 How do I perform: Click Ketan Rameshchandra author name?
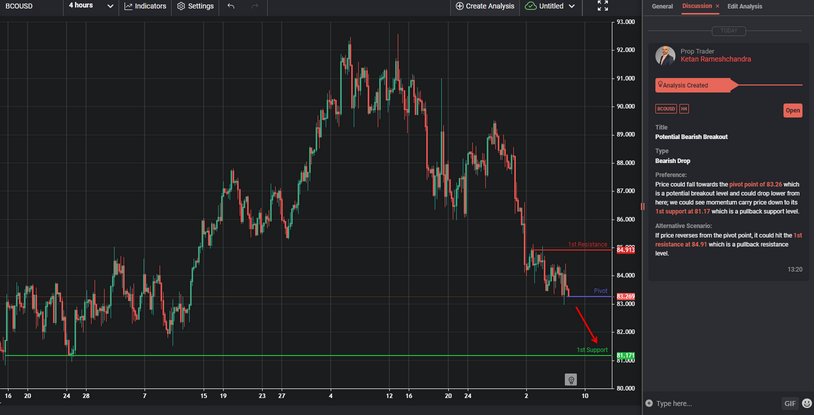[716, 59]
